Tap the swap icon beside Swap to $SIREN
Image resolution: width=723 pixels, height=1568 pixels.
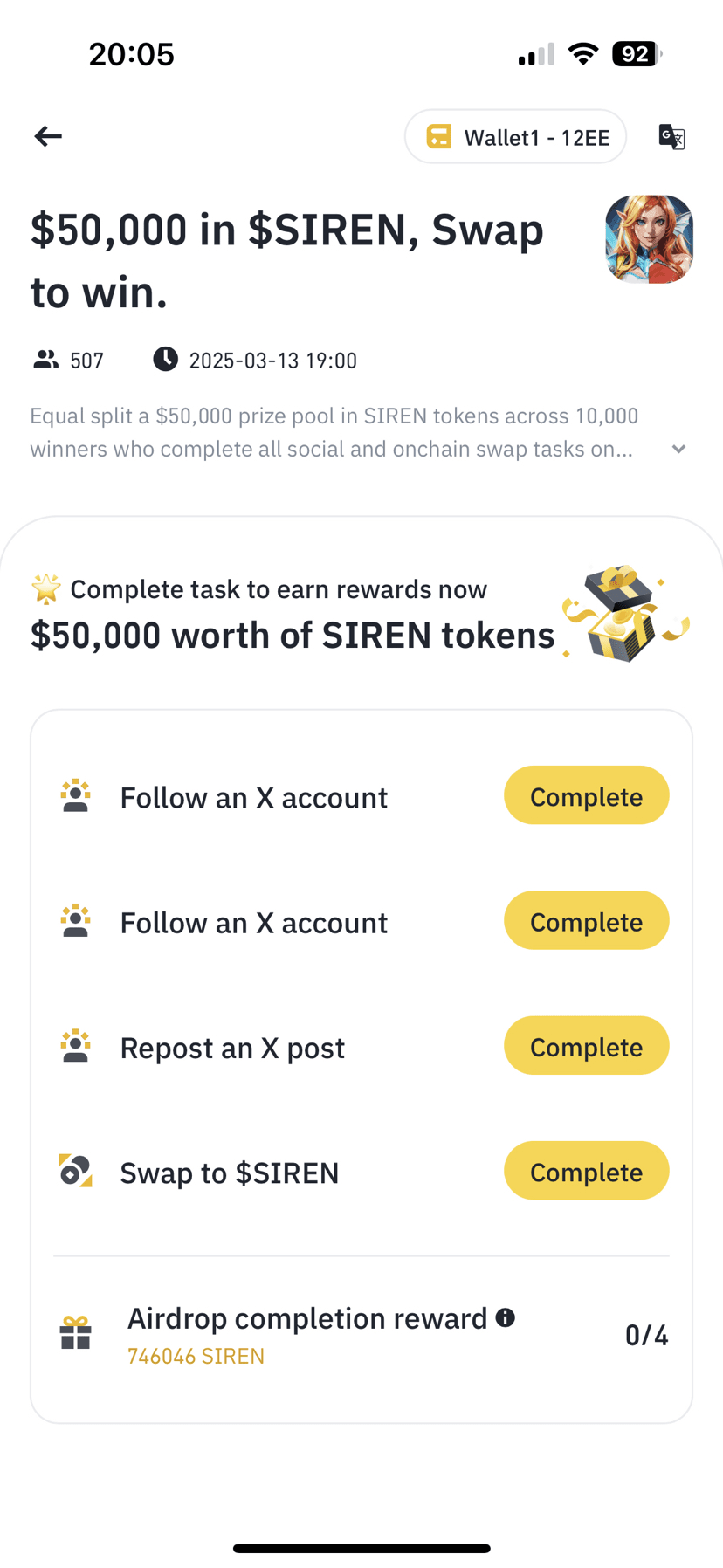76,1171
